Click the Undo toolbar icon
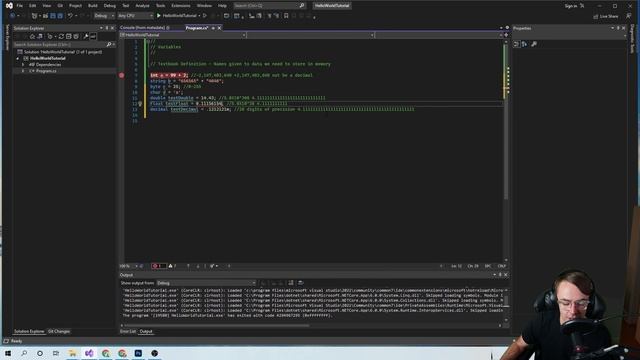The image size is (640, 360). (x=70, y=16)
